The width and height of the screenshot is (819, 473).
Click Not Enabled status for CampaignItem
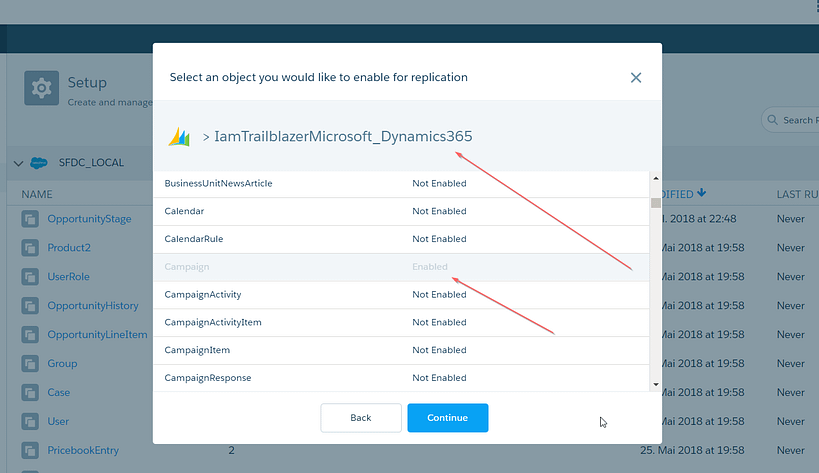pyautogui.click(x=439, y=350)
